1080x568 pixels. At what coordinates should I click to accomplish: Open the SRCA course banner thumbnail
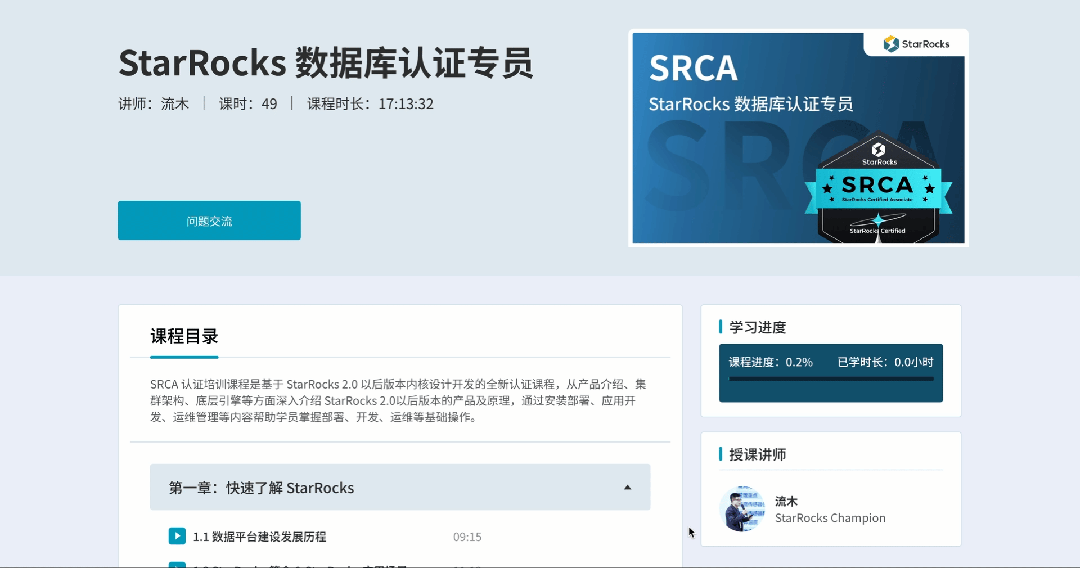798,138
